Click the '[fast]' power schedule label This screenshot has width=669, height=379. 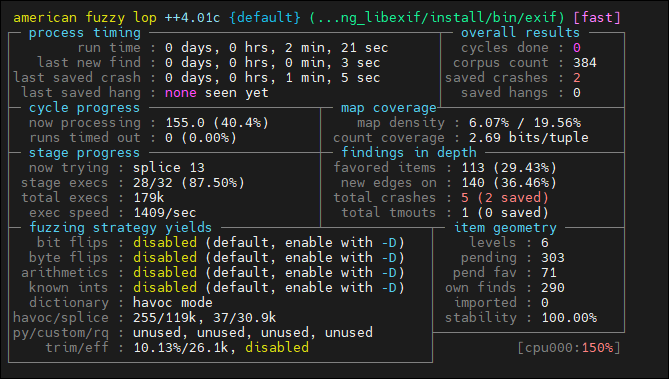[597, 17]
